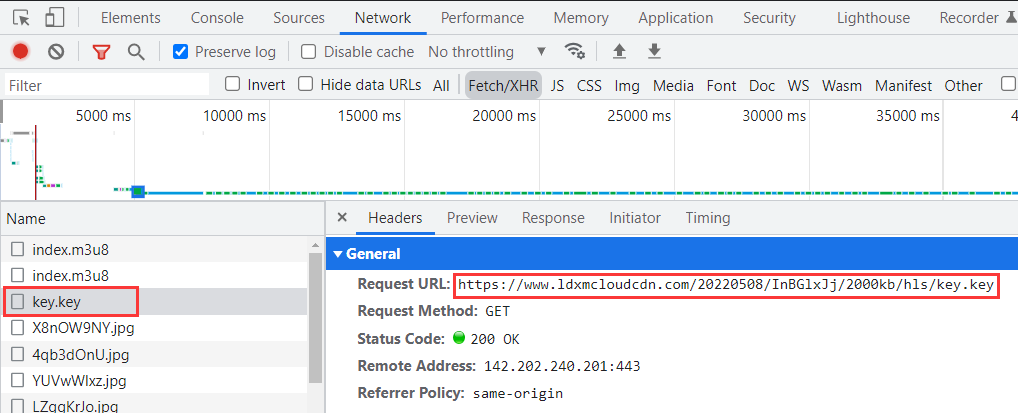The width and height of the screenshot is (1018, 413).
Task: Check the Hide data URLs option
Action: [x=306, y=85]
